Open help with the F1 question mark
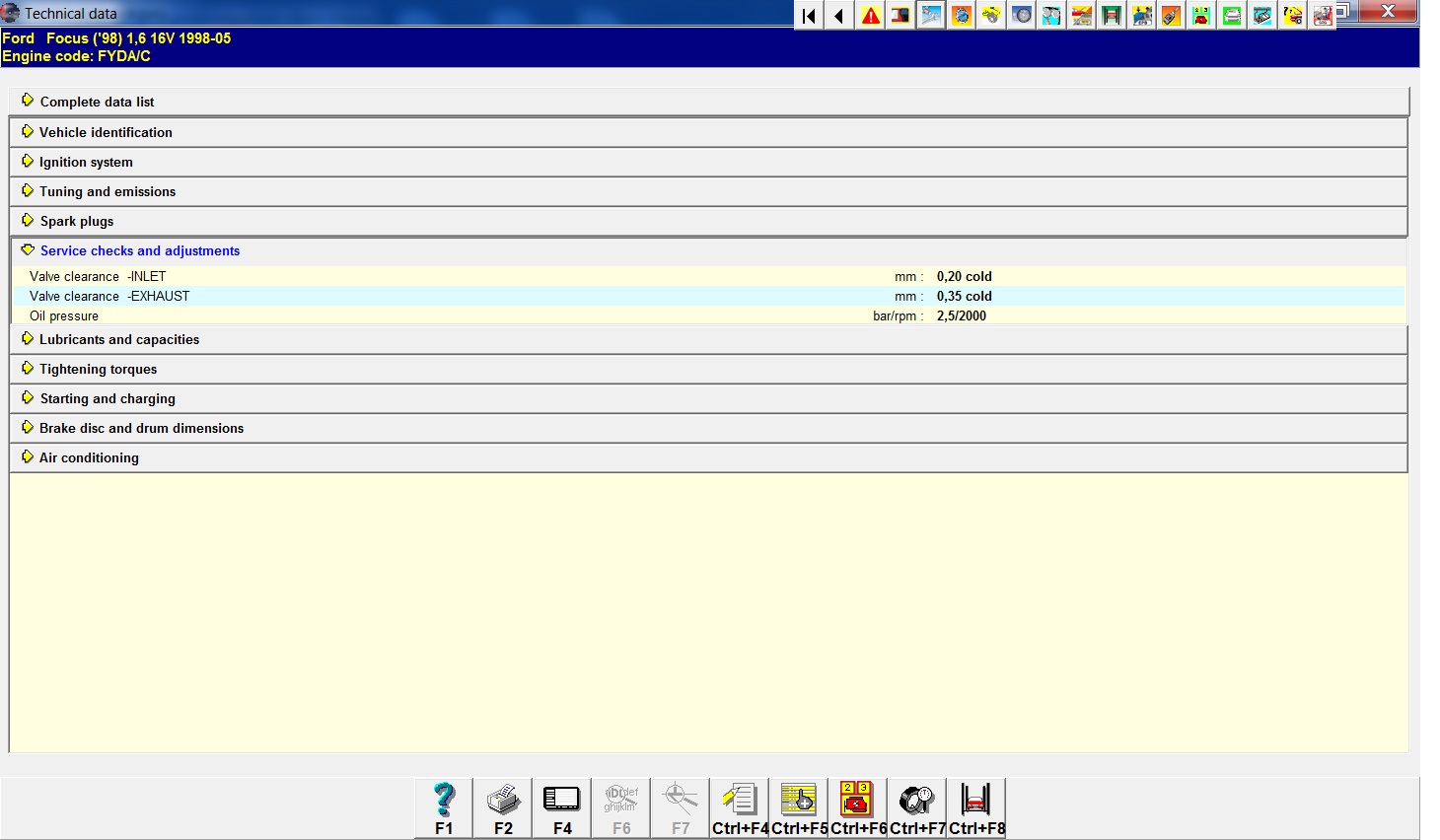 (444, 807)
